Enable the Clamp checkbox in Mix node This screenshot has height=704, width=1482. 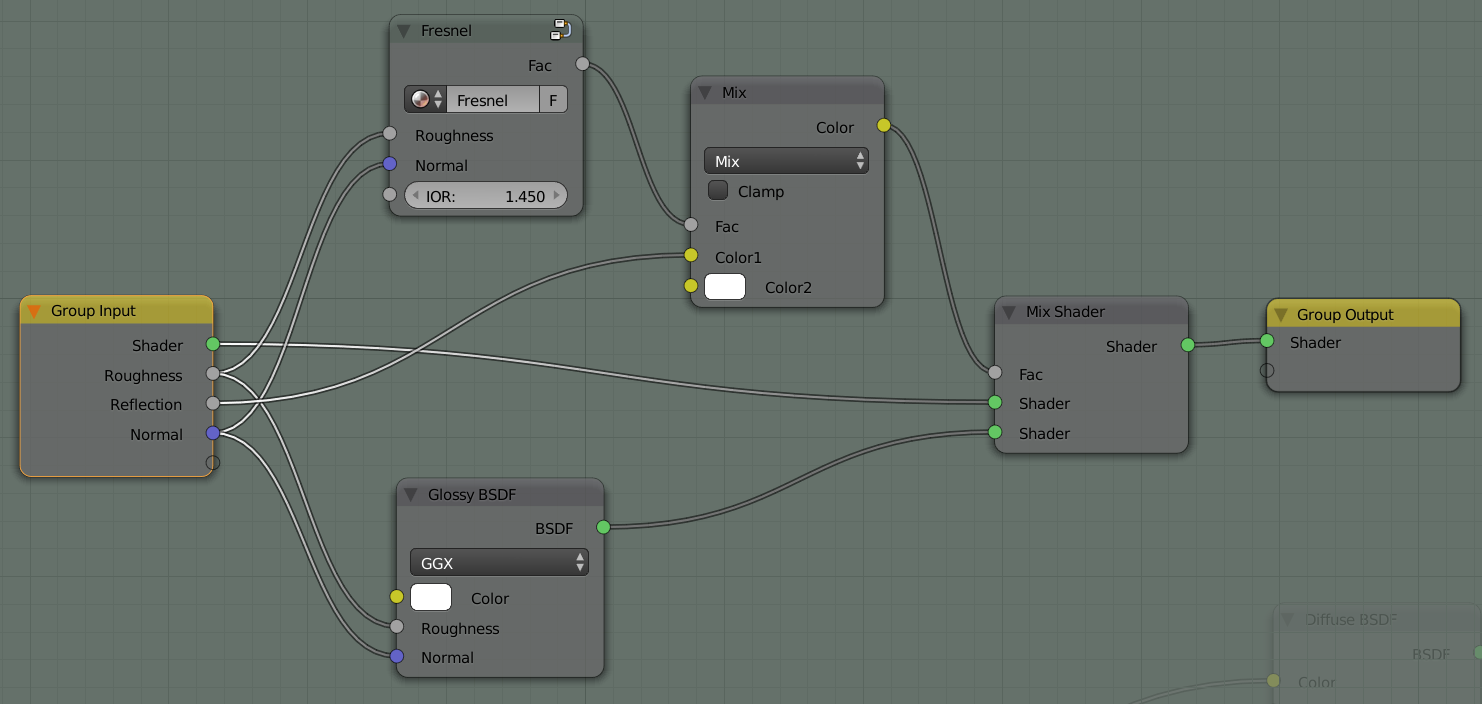[x=718, y=190]
